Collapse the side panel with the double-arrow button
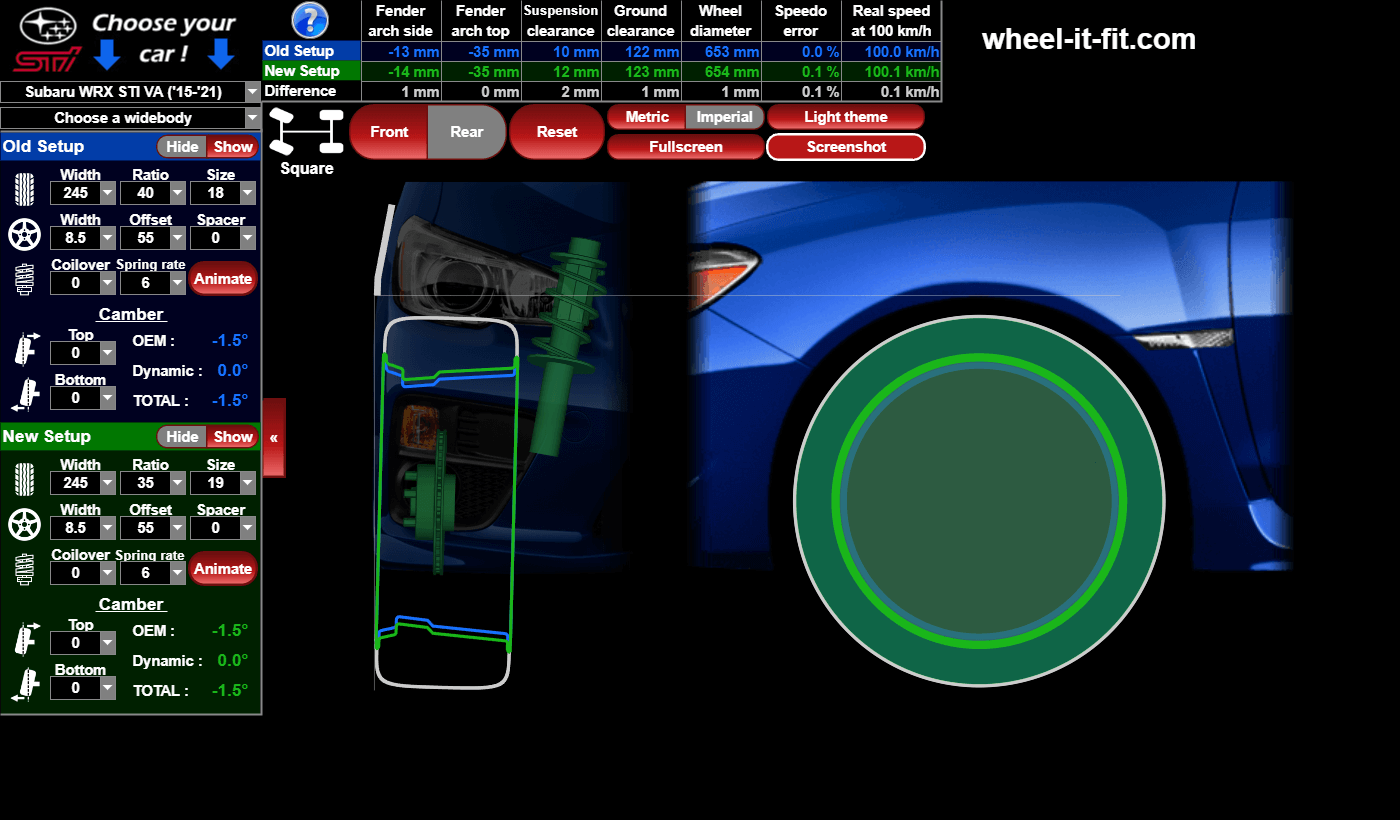Viewport: 1400px width, 820px height. 273,438
